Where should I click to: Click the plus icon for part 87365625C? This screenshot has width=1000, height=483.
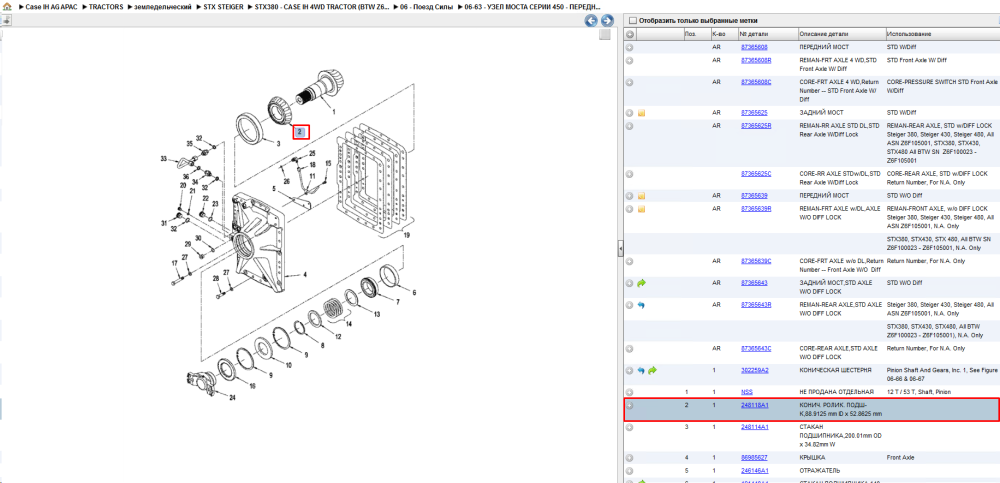click(629, 174)
